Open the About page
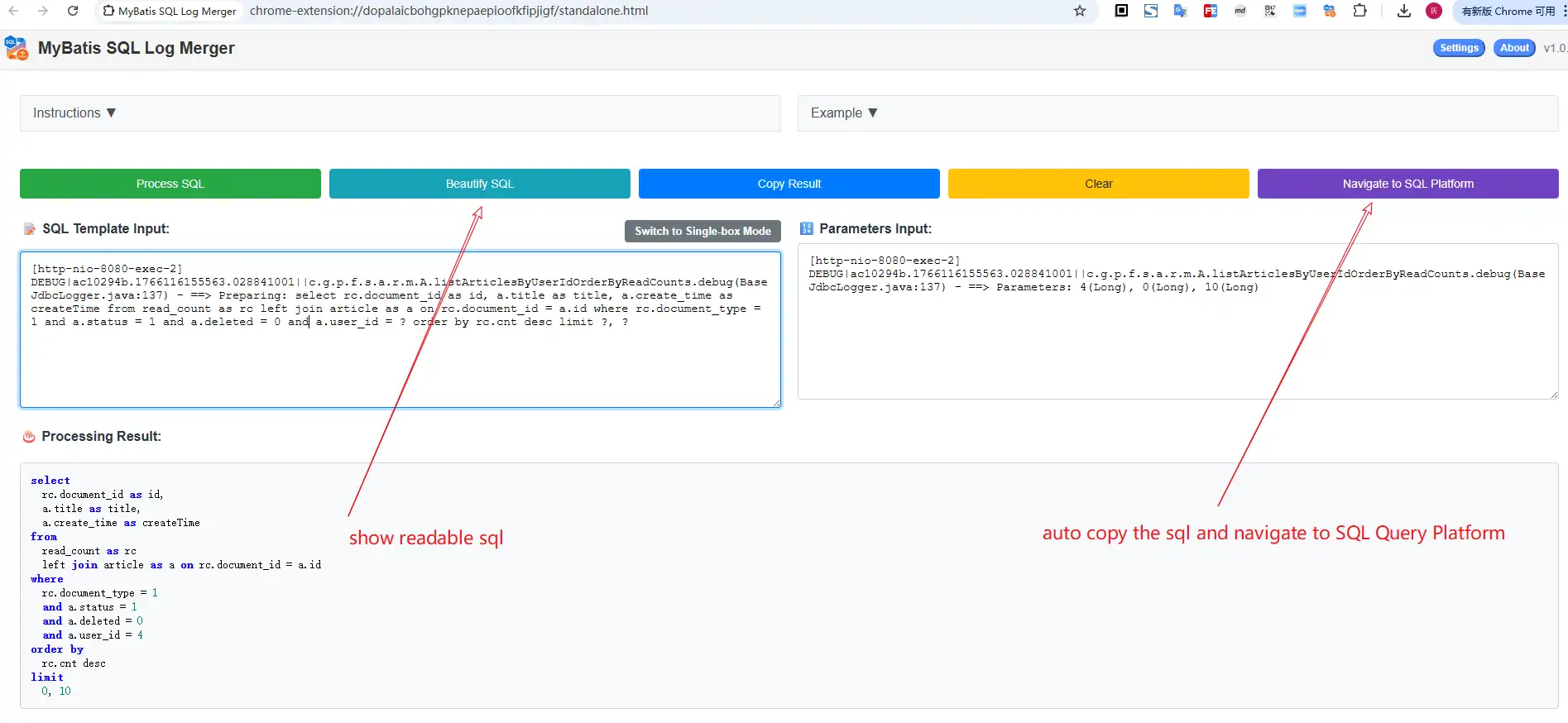This screenshot has height=723, width=1568. coord(1514,48)
